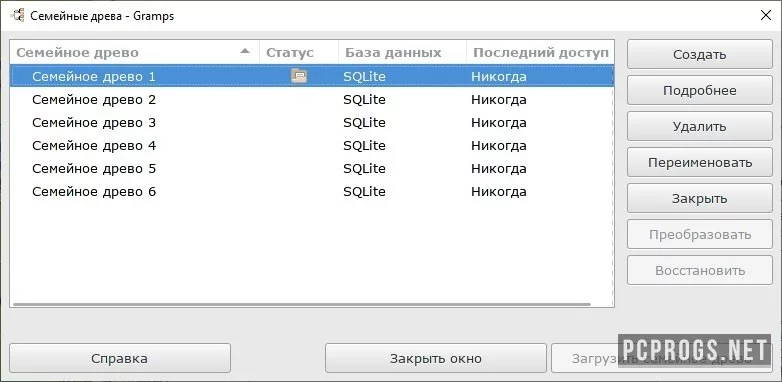Click the Gramps icon in the title bar
Viewport: 782px width, 382px height.
pos(17,15)
